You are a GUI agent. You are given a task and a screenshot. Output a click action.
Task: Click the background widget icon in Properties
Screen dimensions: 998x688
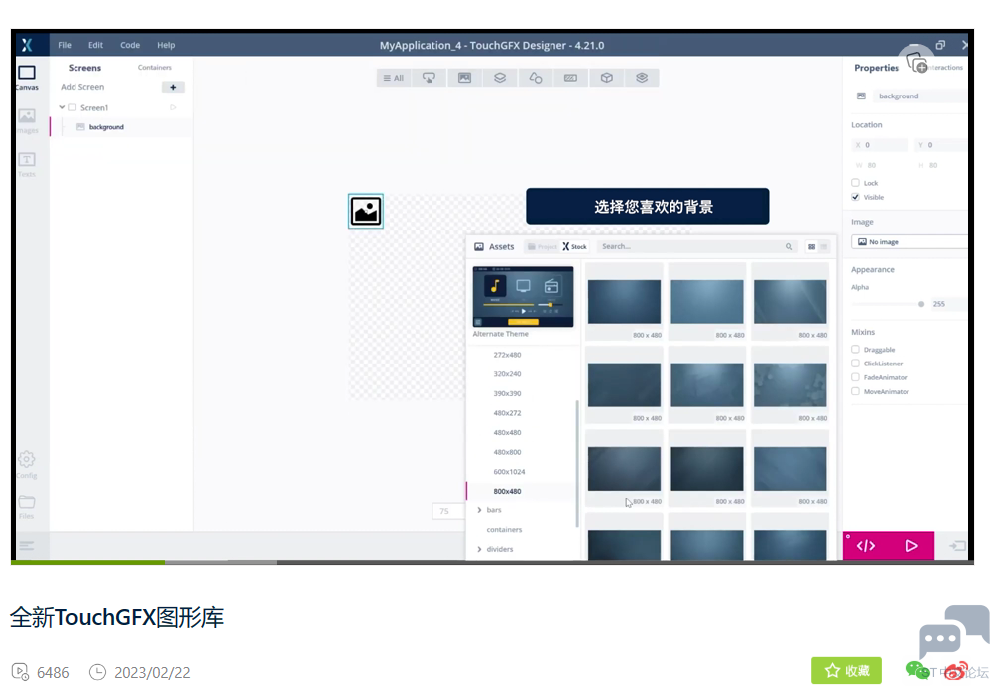click(861, 96)
